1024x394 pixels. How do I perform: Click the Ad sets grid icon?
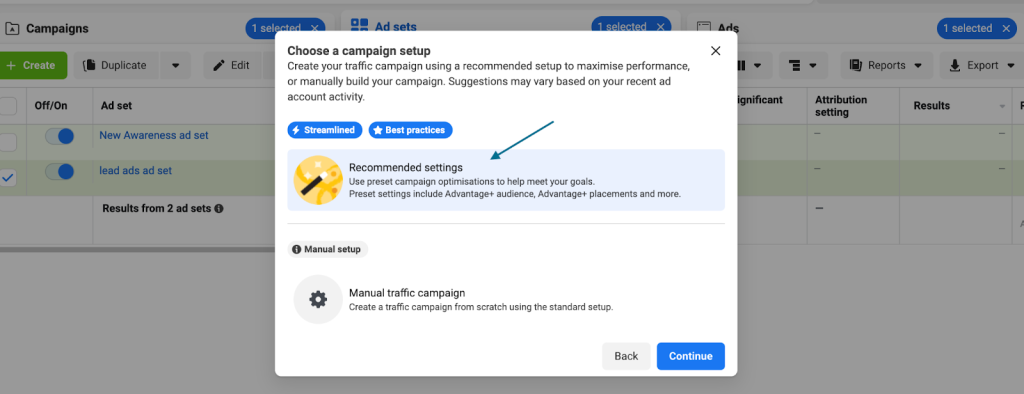(x=359, y=26)
